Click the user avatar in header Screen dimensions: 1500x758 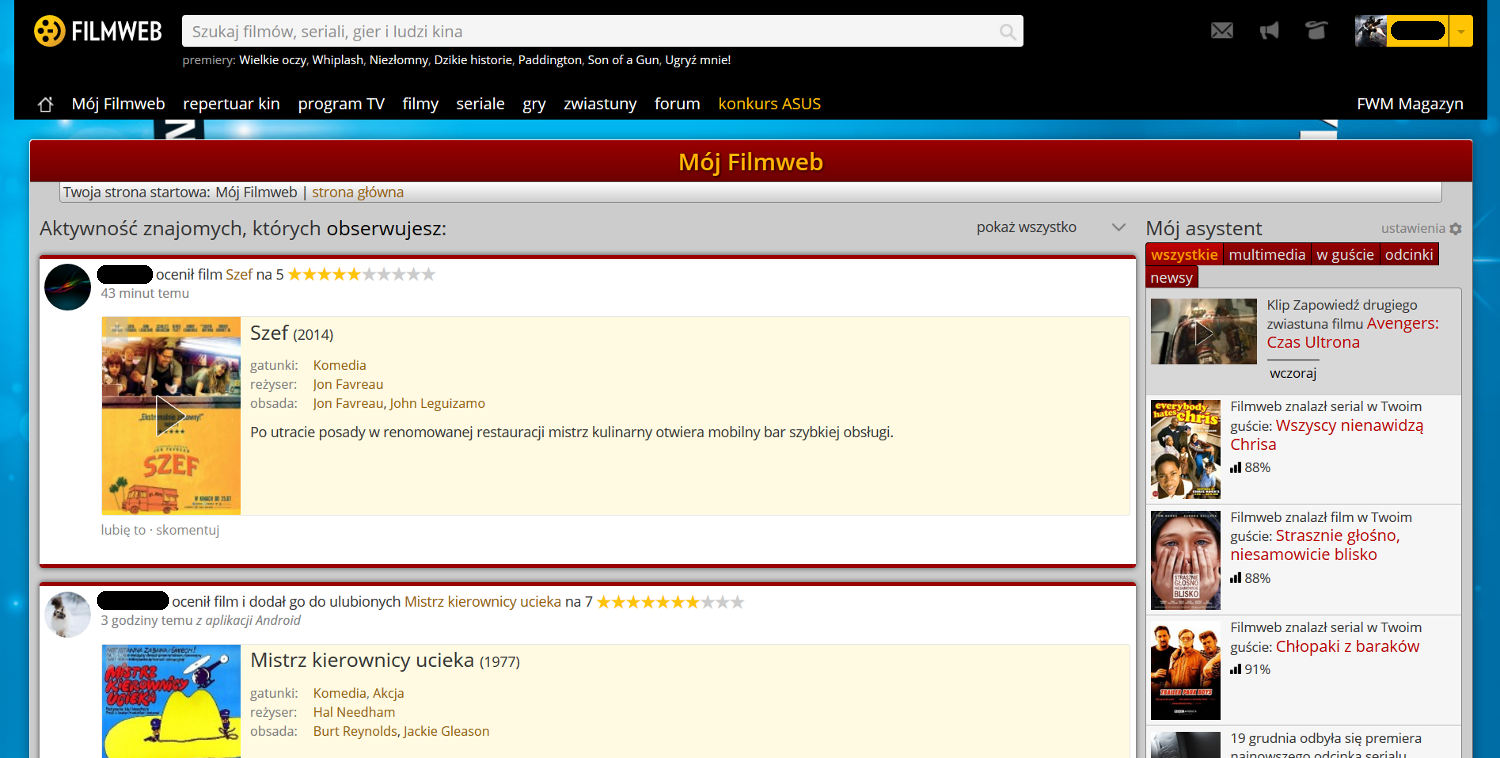click(1370, 31)
